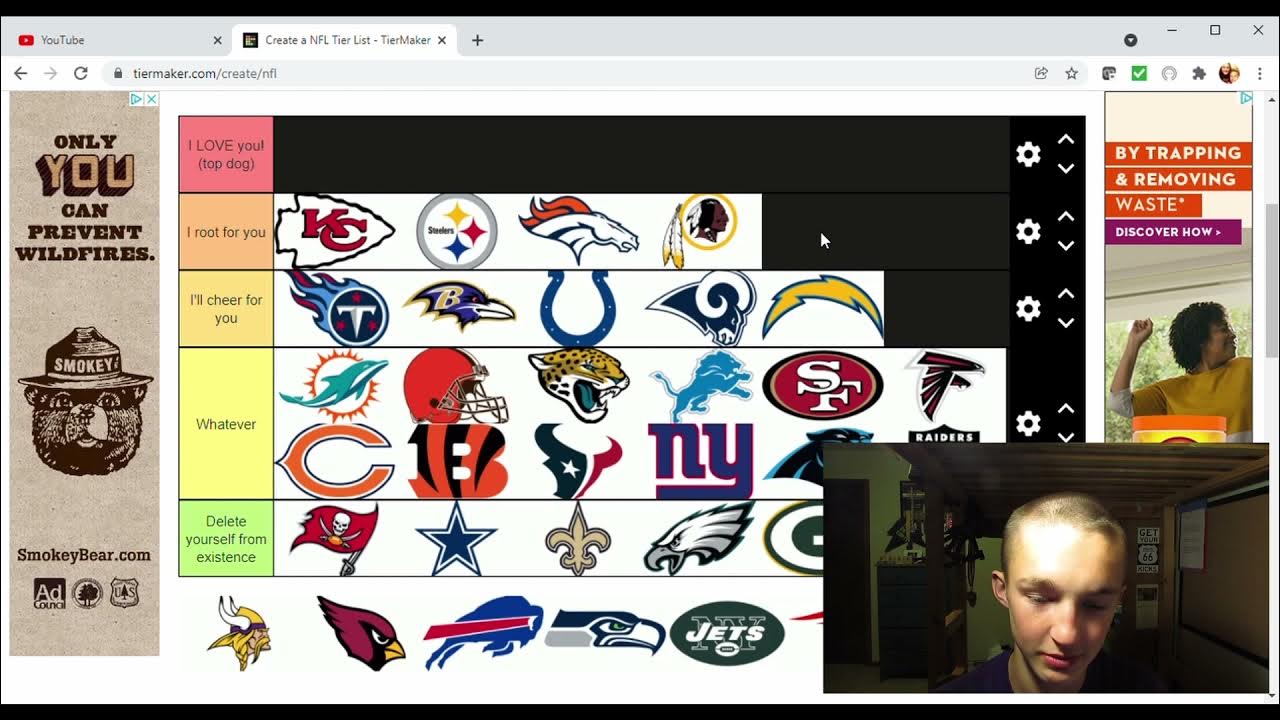1280x720 pixels.
Task: Move I root for you tier up
Action: pos(1066,216)
